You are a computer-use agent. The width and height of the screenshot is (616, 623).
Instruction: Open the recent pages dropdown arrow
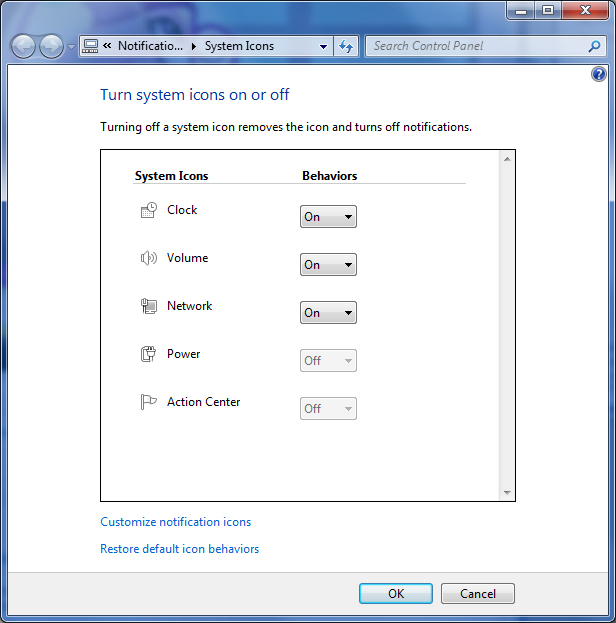(71, 47)
